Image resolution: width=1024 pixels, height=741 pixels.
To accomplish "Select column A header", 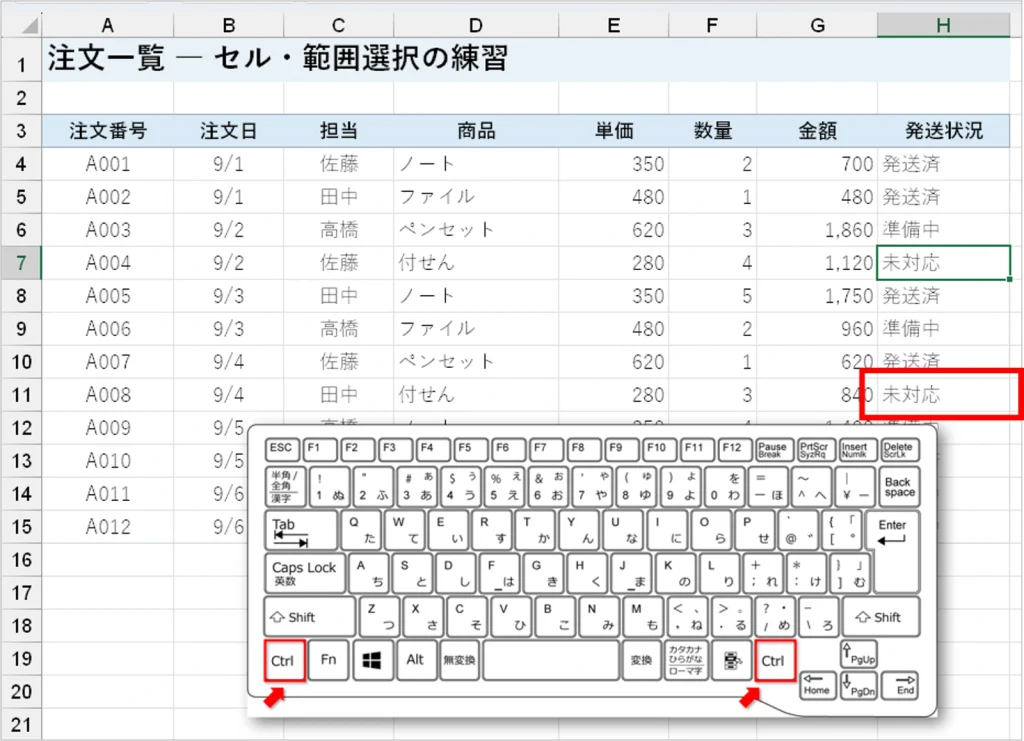I will [108, 25].
